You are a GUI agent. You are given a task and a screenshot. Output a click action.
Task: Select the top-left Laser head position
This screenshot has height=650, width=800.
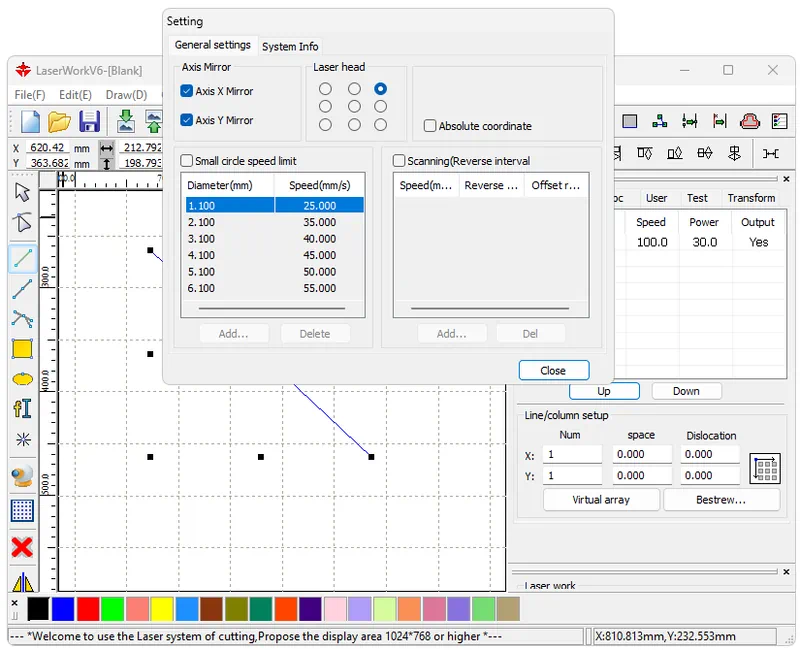tap(325, 89)
